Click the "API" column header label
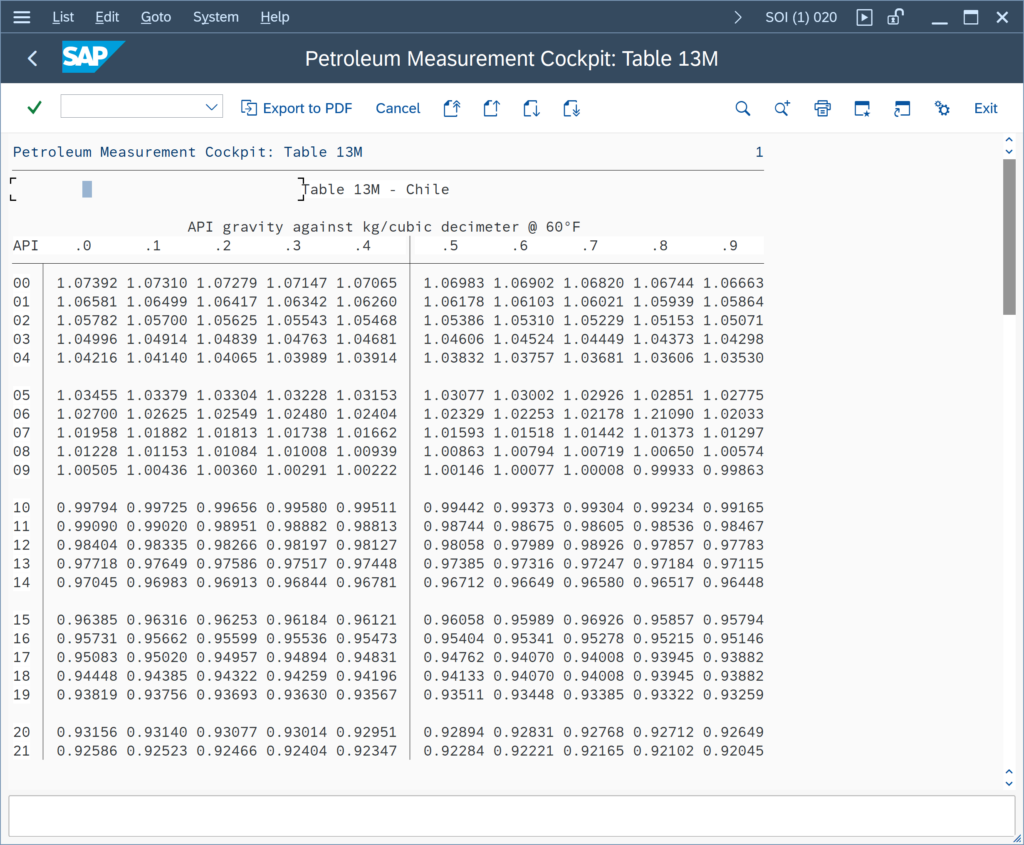Viewport: 1024px width, 845px height. coord(25,246)
